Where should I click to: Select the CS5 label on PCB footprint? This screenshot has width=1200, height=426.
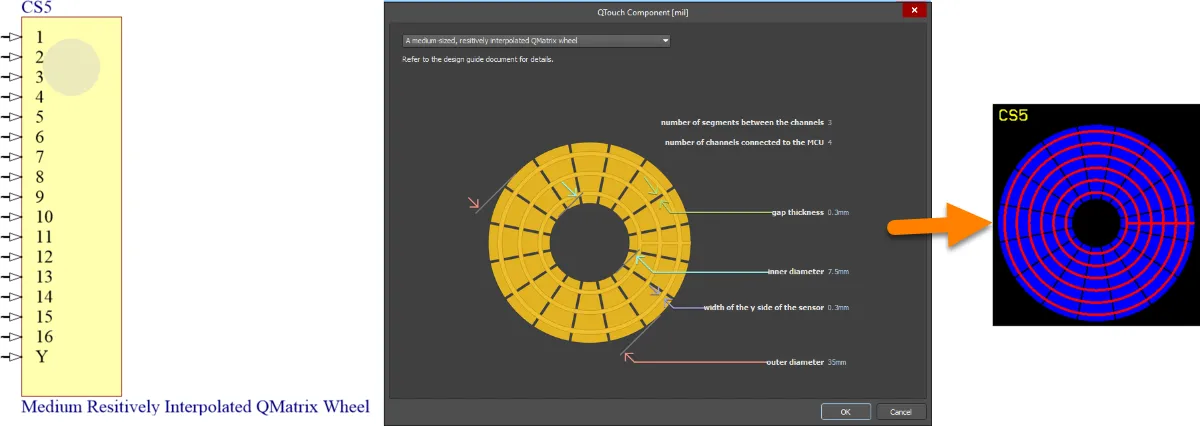[x=1013, y=116]
